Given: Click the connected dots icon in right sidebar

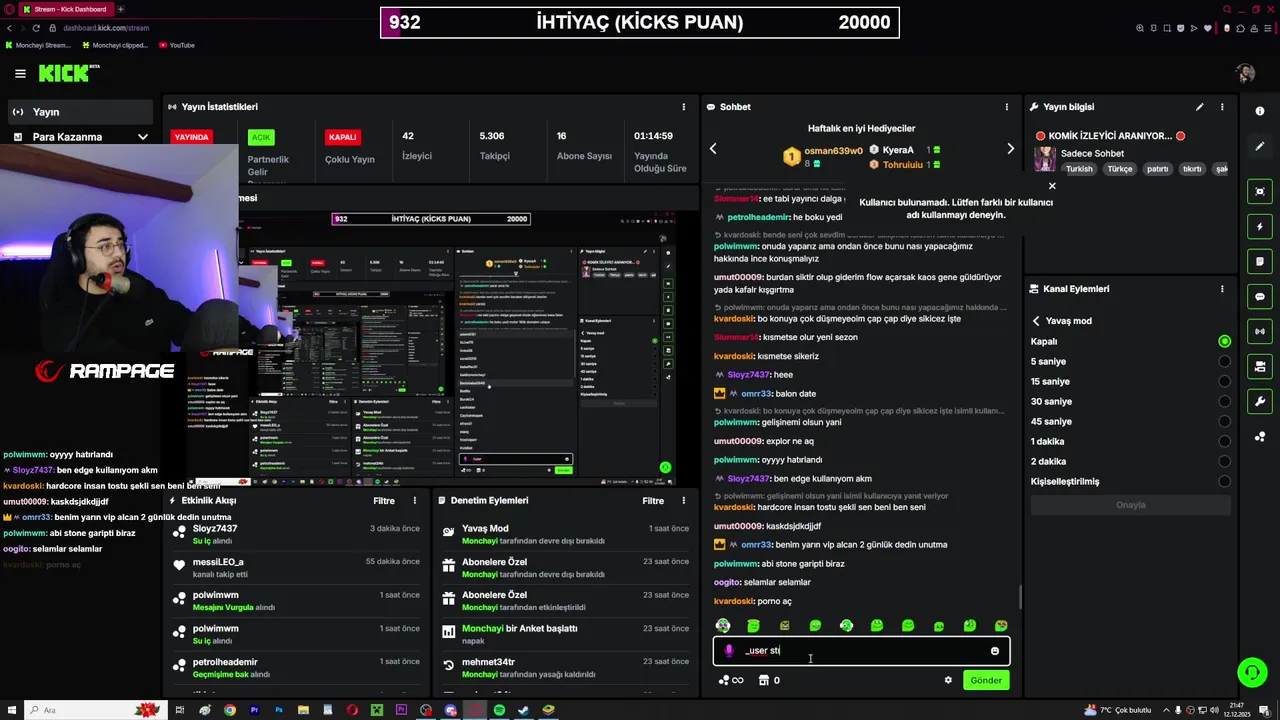Looking at the screenshot, I should [1260, 437].
